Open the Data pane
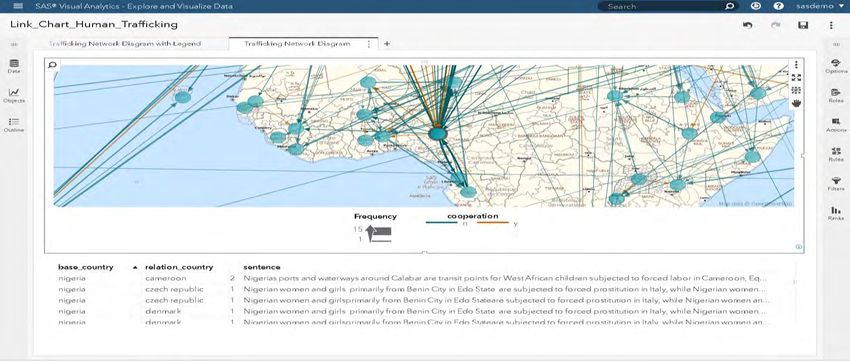Image resolution: width=850 pixels, height=361 pixels. point(14,67)
